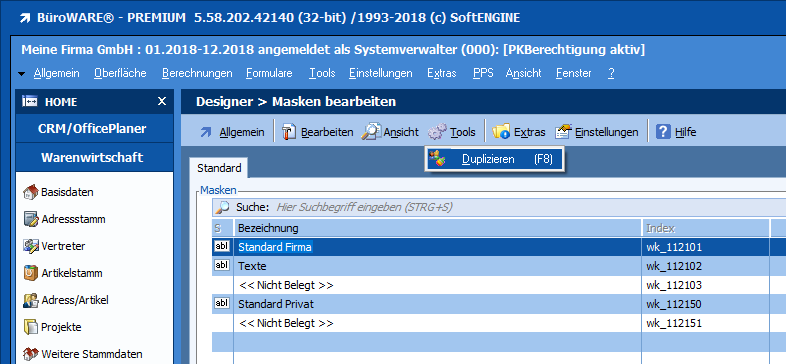Open the Allgemein menu in main menu bar
786x364 pixels.
click(57, 73)
